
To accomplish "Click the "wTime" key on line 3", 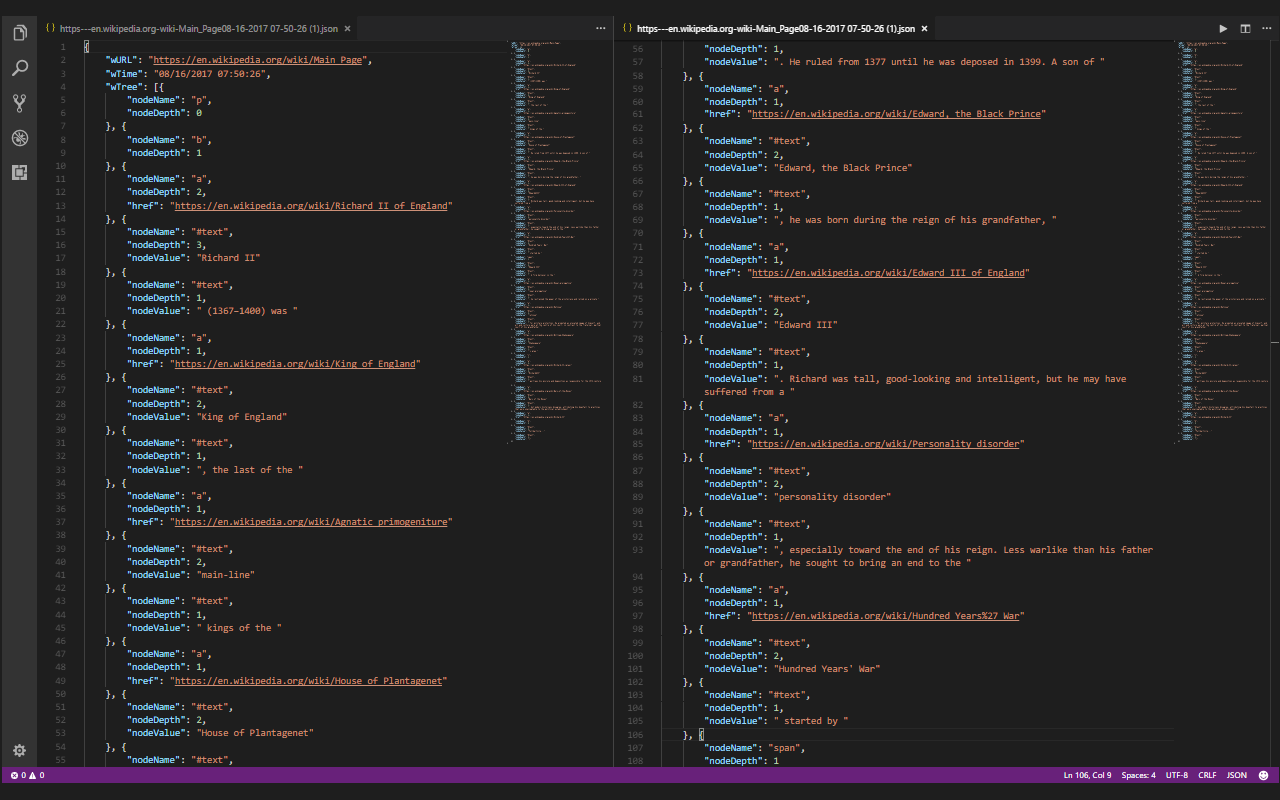I will (x=126, y=74).
